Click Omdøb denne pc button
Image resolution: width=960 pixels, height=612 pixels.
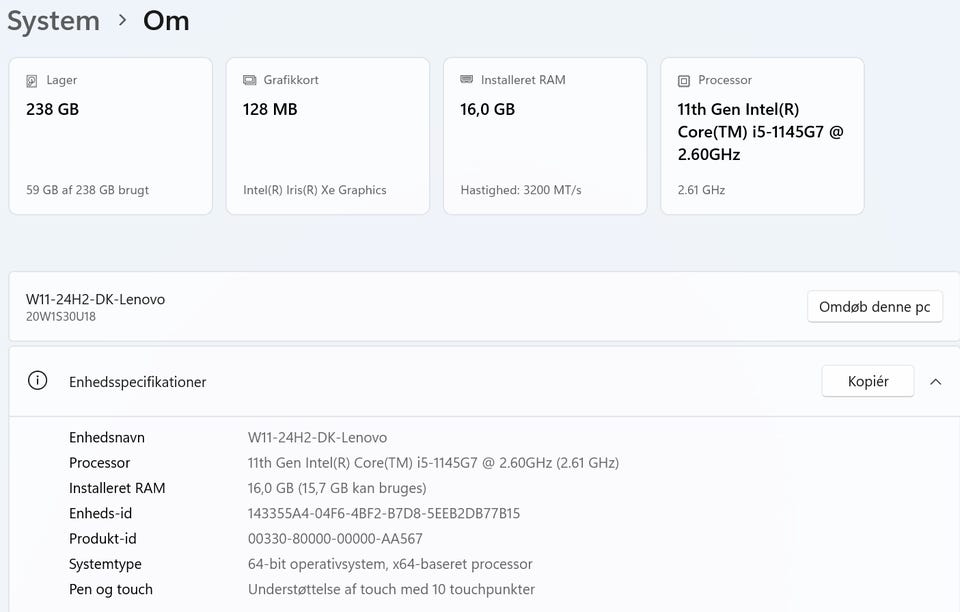pos(874,307)
